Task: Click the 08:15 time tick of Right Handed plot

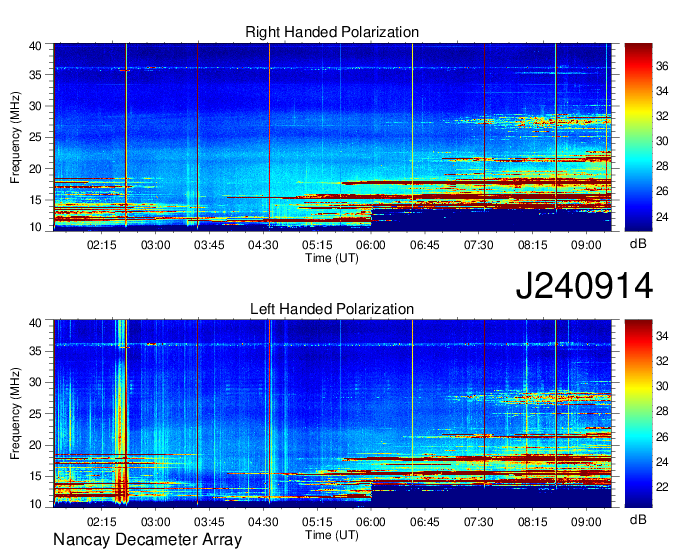Action: click(533, 245)
